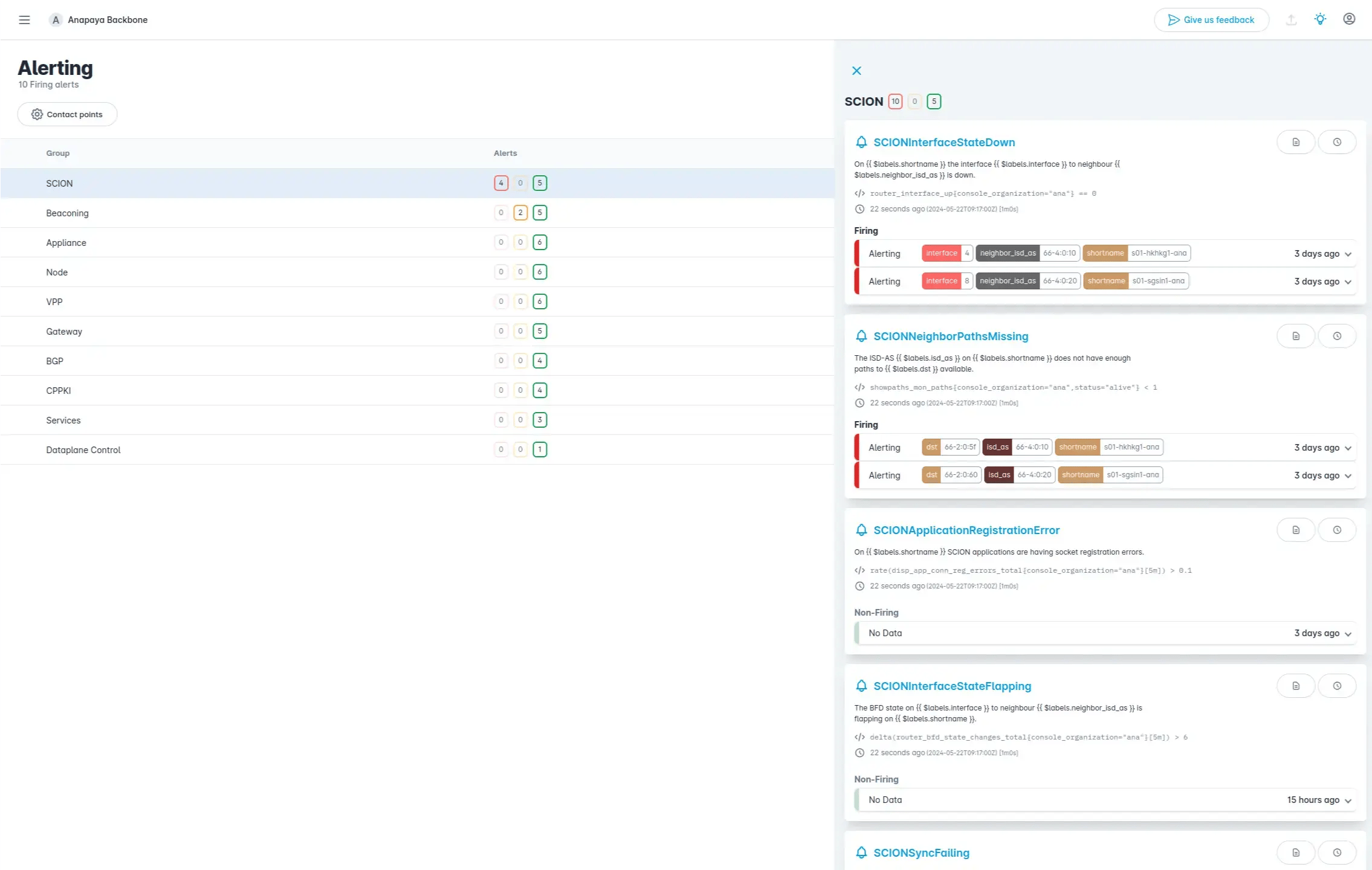Open Contact points settings
1372x870 pixels.
67,114
